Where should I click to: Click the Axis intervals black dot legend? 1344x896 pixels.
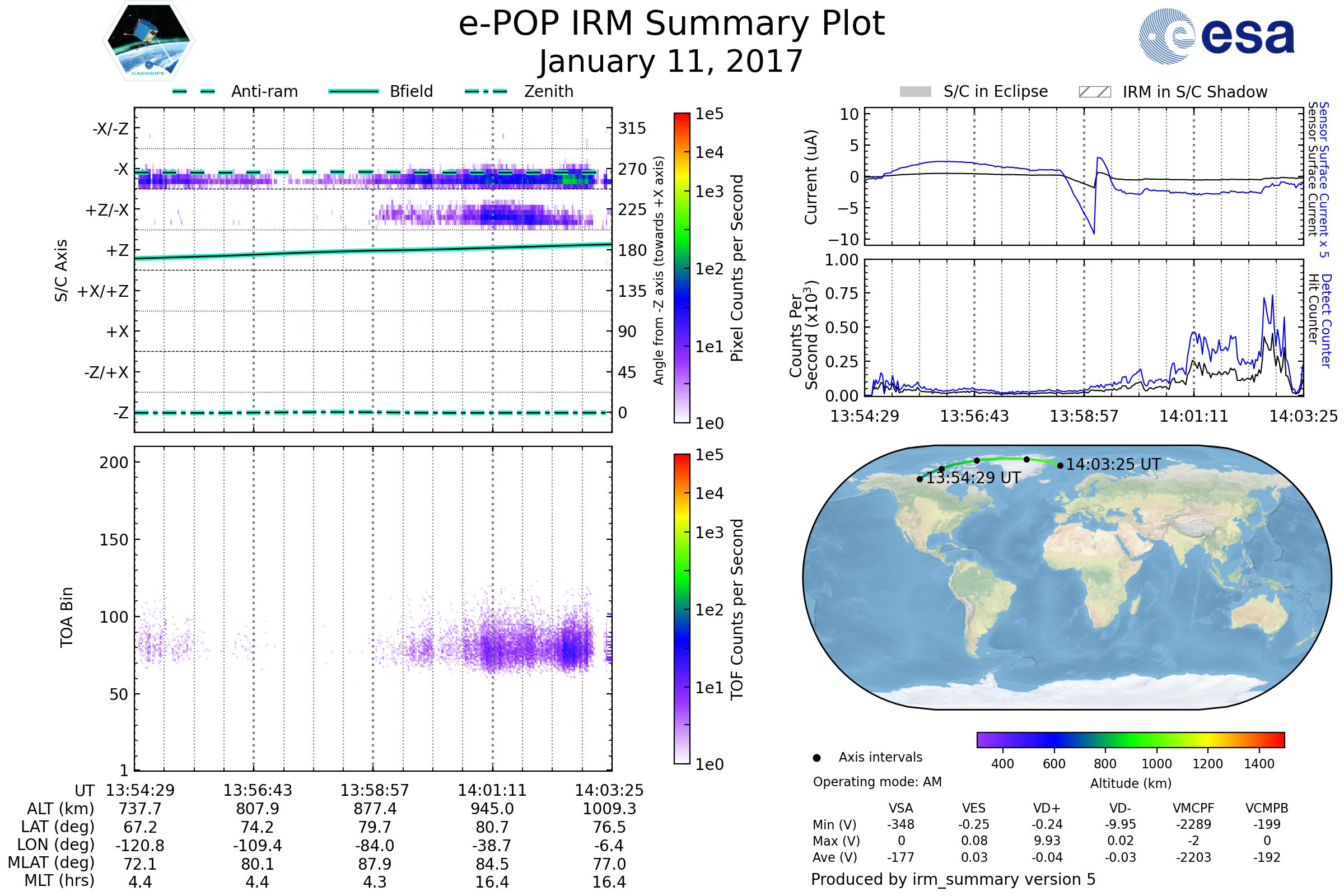(816, 758)
